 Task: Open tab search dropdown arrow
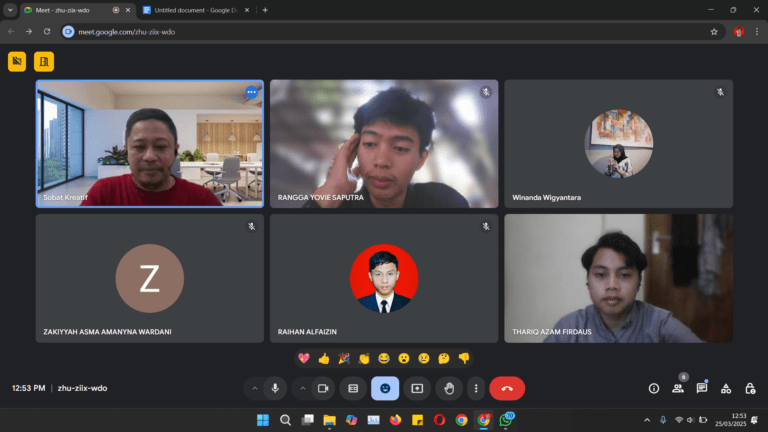(x=10, y=10)
